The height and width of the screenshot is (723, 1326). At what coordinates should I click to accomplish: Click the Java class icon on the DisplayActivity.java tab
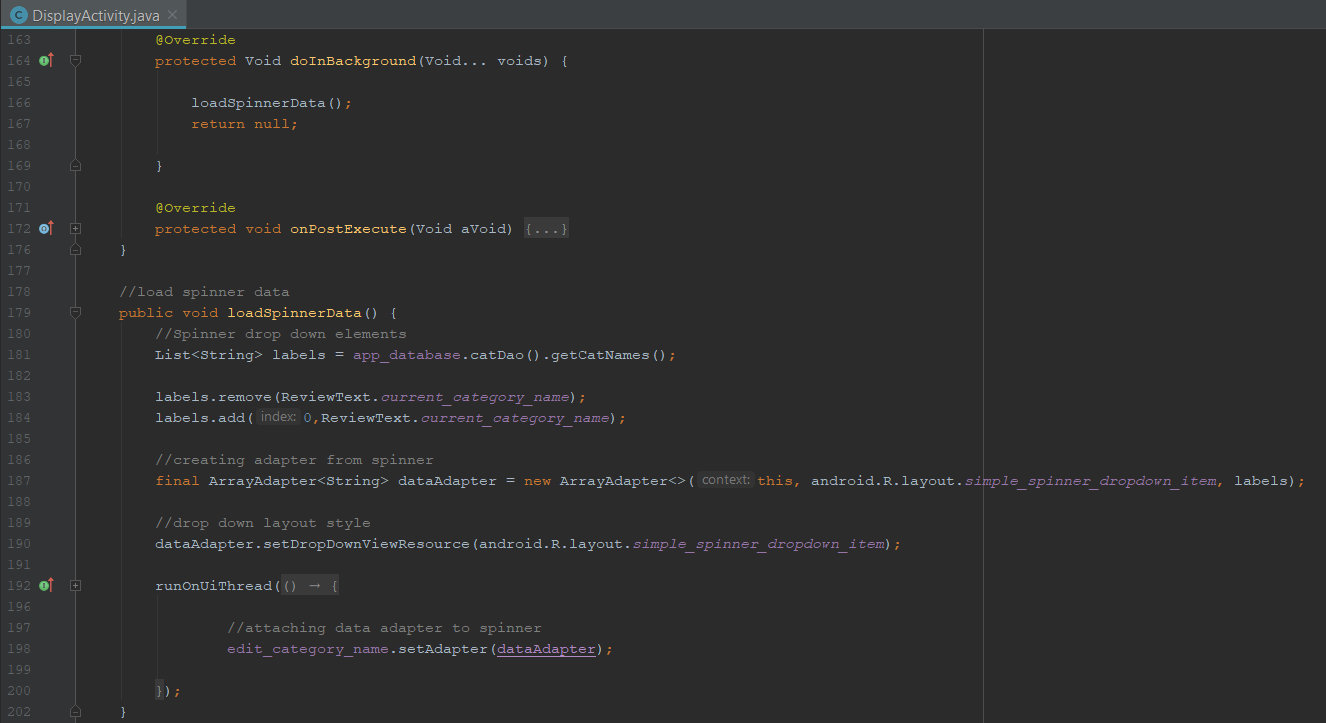click(x=18, y=15)
